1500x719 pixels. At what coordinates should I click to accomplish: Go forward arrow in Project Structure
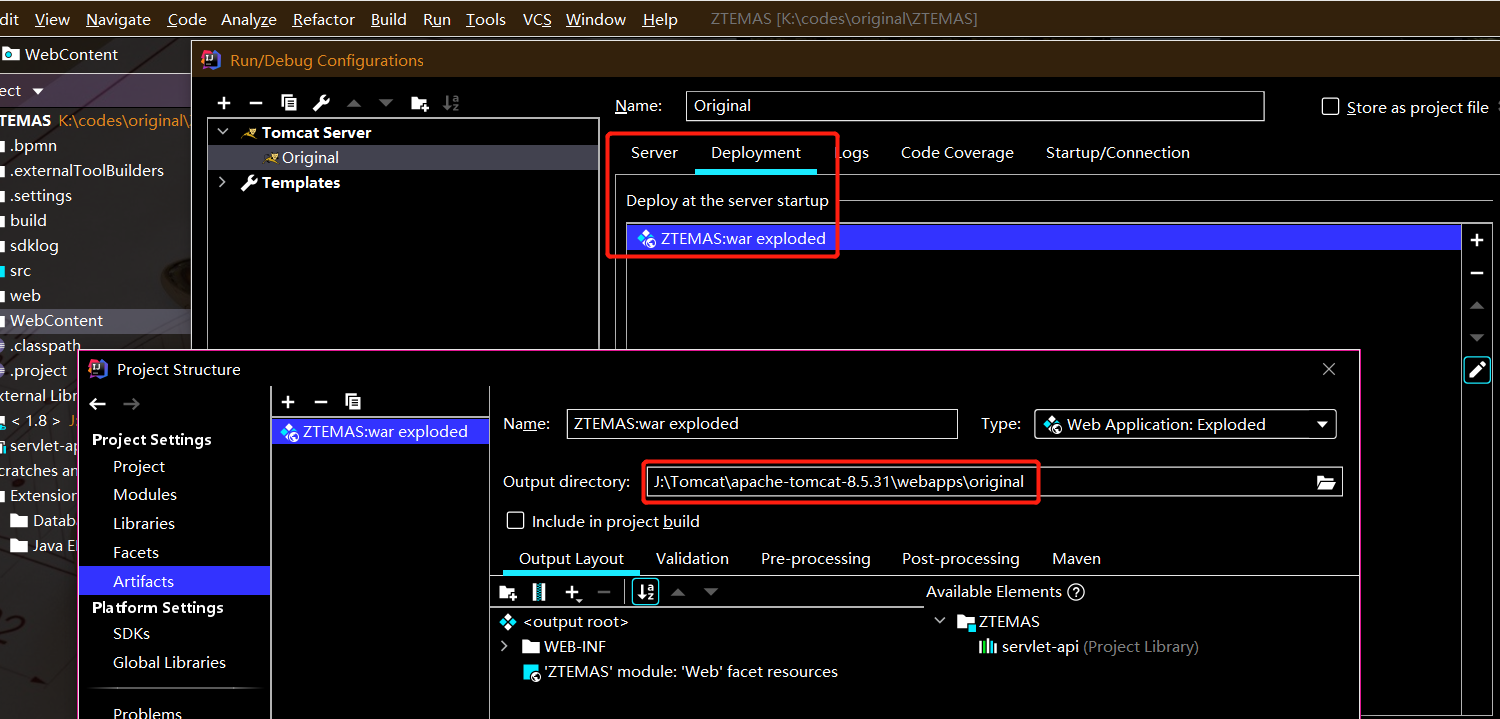tap(131, 404)
